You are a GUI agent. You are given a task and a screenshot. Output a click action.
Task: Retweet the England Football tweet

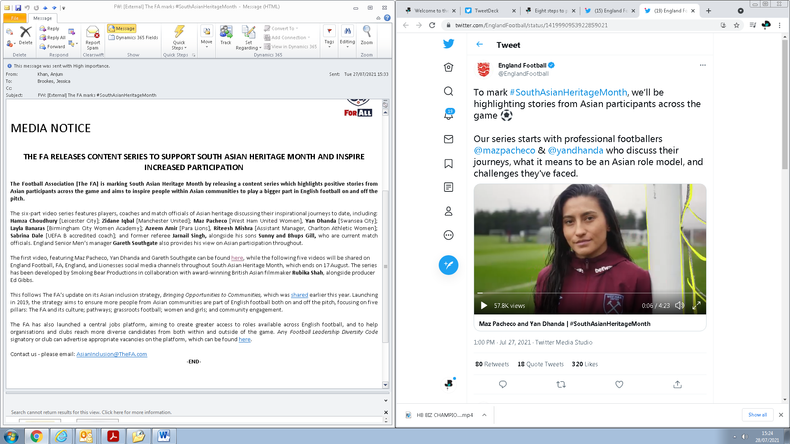pyautogui.click(x=561, y=385)
